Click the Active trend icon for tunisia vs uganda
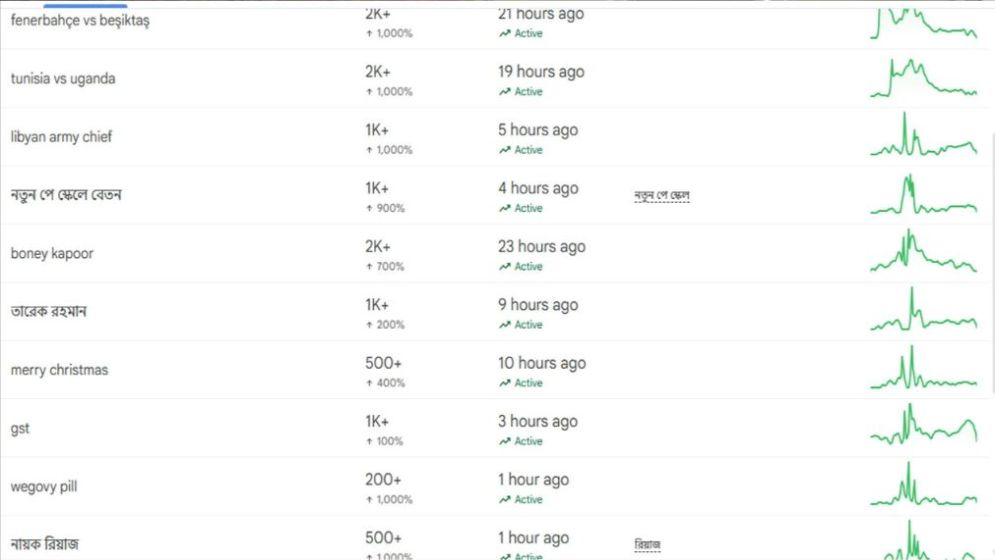The height and width of the screenshot is (560, 995). click(505, 92)
